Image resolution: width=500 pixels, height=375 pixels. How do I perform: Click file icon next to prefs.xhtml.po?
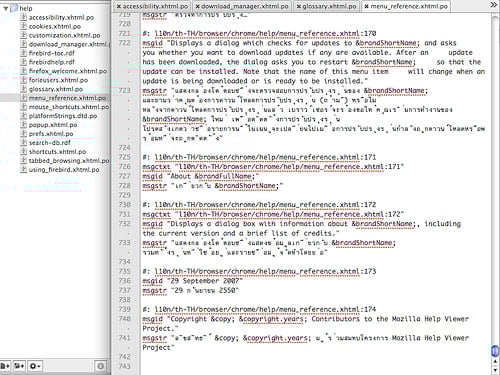tap(23, 133)
